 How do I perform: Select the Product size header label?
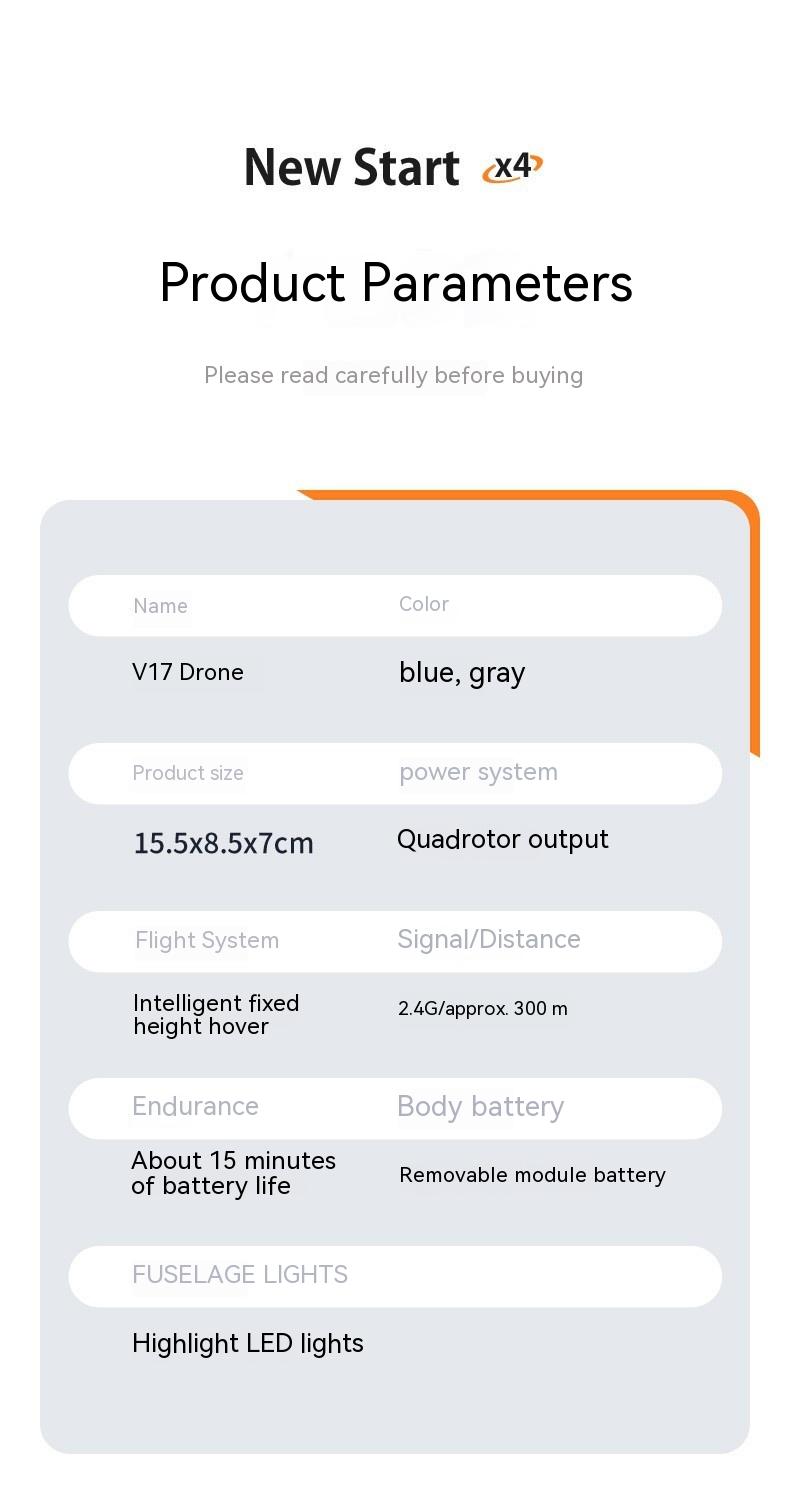click(x=188, y=773)
